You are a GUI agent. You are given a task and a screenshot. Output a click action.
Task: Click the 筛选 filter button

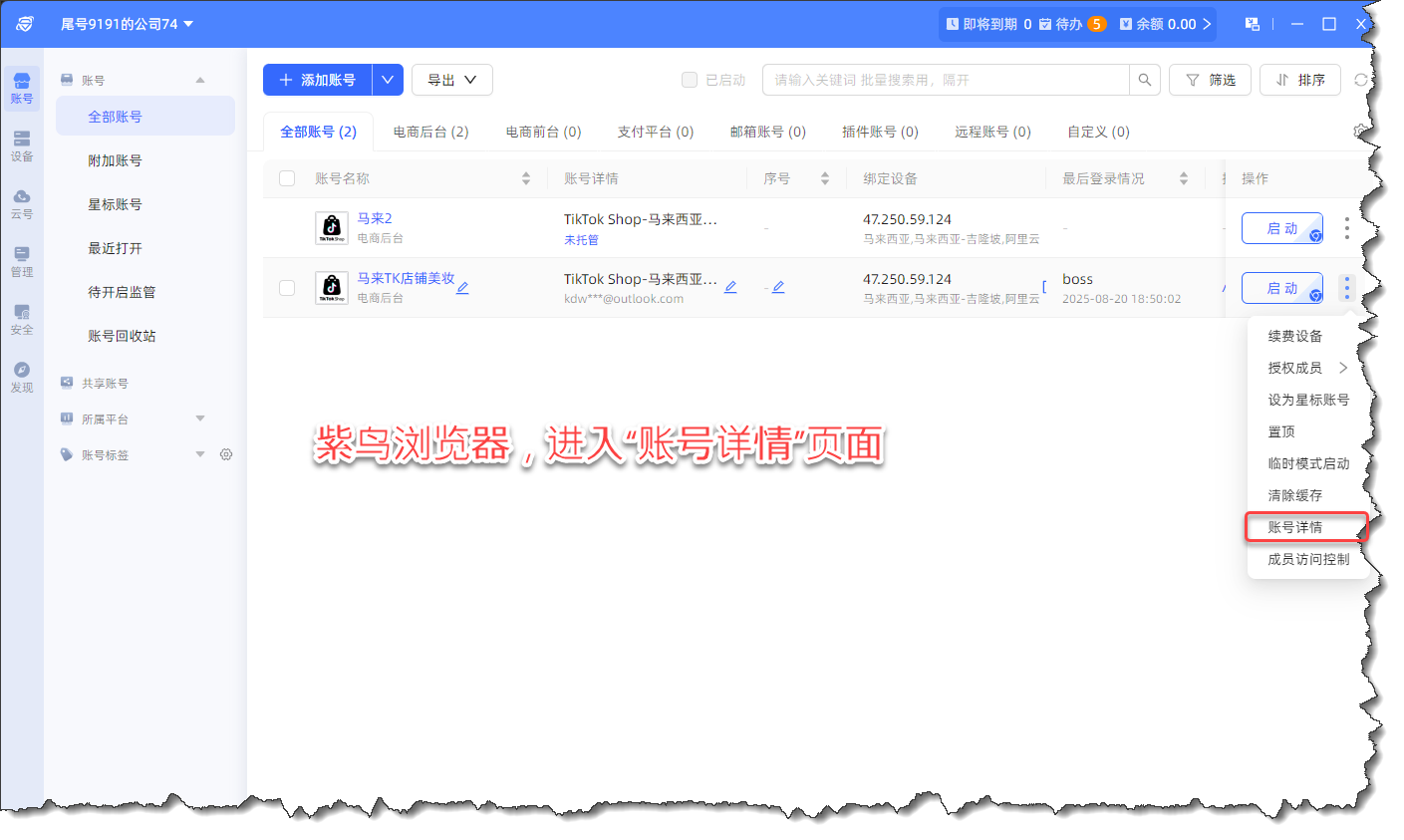coord(1211,80)
